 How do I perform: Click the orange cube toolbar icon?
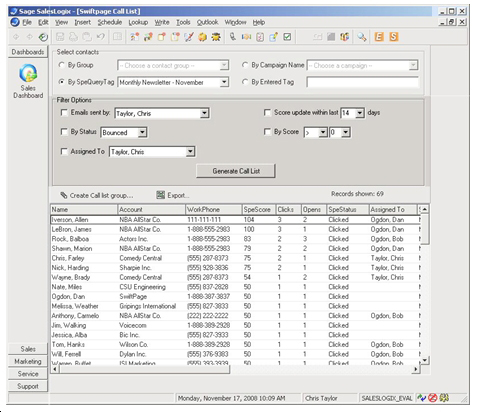point(202,37)
